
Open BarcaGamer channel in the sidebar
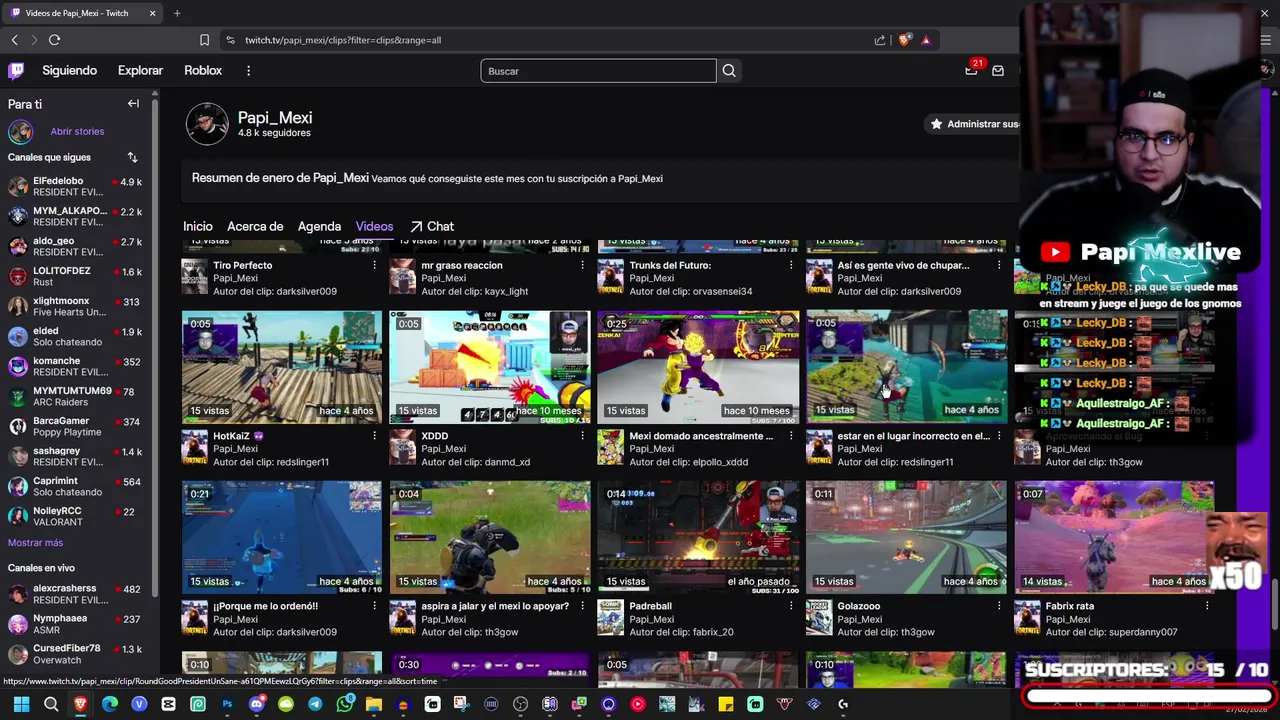(x=76, y=427)
